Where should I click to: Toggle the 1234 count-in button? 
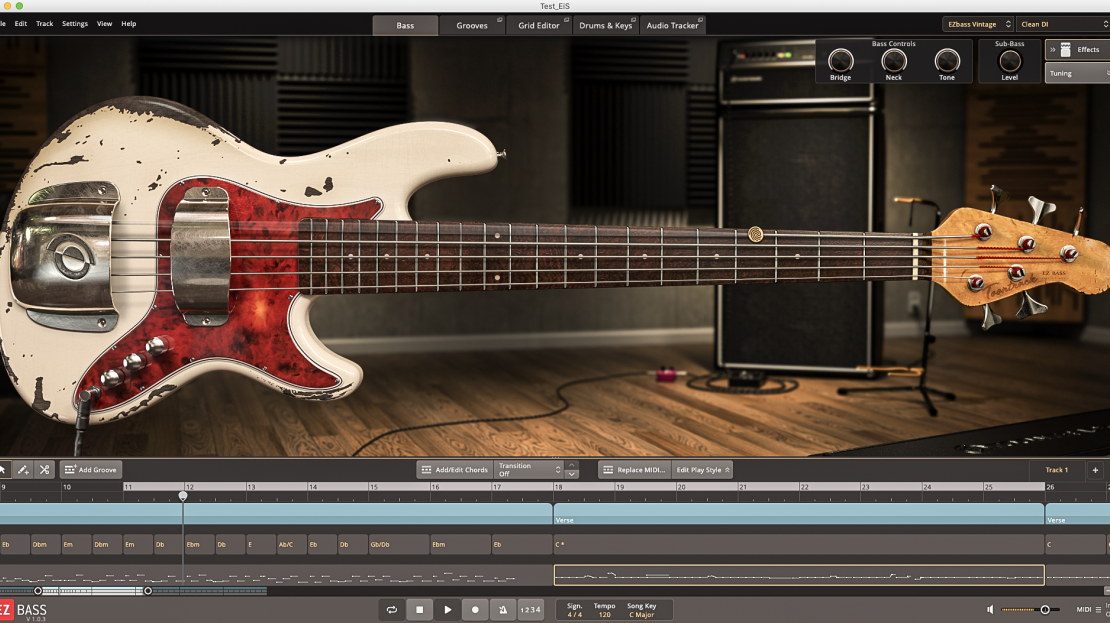[x=530, y=609]
